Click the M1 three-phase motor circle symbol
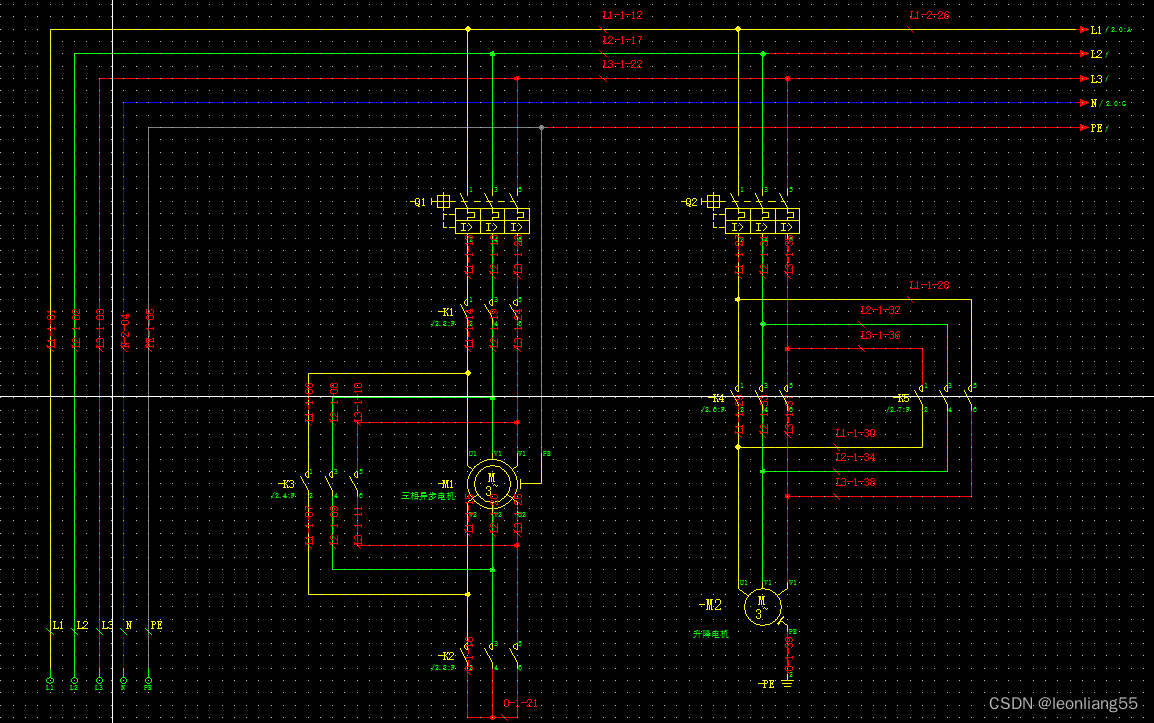This screenshot has height=723, width=1154. point(492,484)
